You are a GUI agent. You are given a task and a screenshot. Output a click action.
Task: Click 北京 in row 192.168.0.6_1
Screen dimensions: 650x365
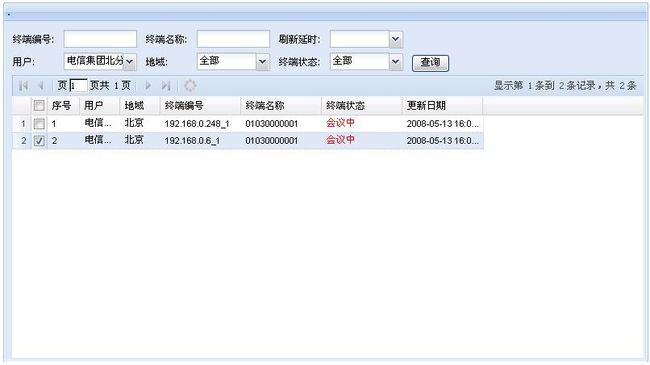coord(134,140)
